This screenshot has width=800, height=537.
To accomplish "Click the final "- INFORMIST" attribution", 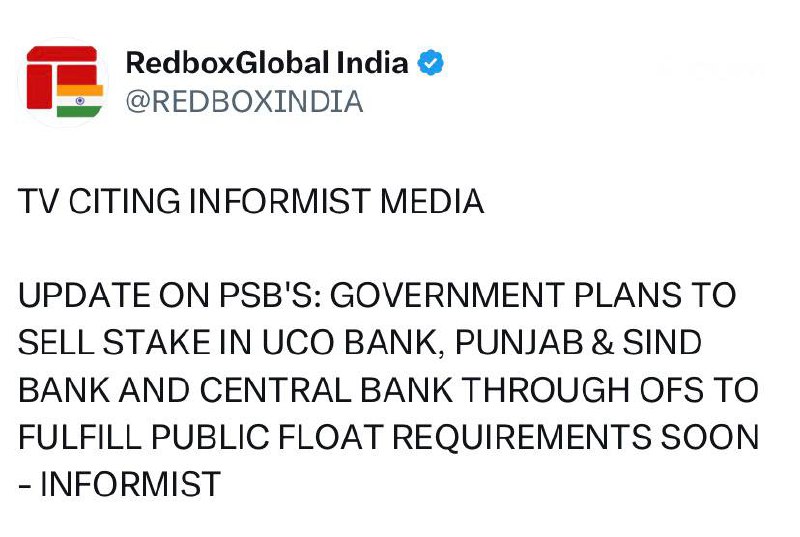I will pyautogui.click(x=119, y=484).
